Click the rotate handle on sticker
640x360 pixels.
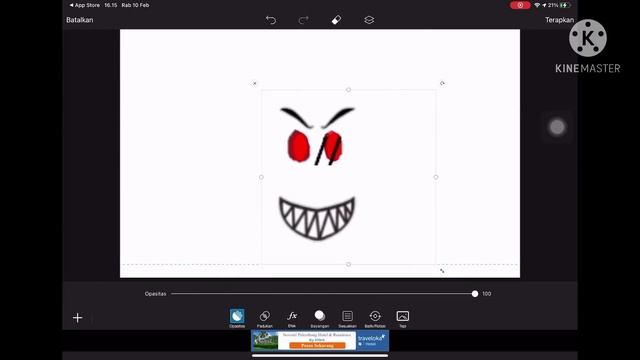tap(442, 83)
